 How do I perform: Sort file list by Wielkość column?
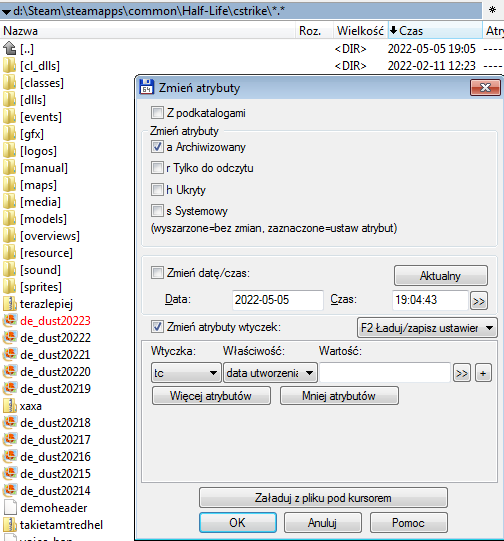360,31
